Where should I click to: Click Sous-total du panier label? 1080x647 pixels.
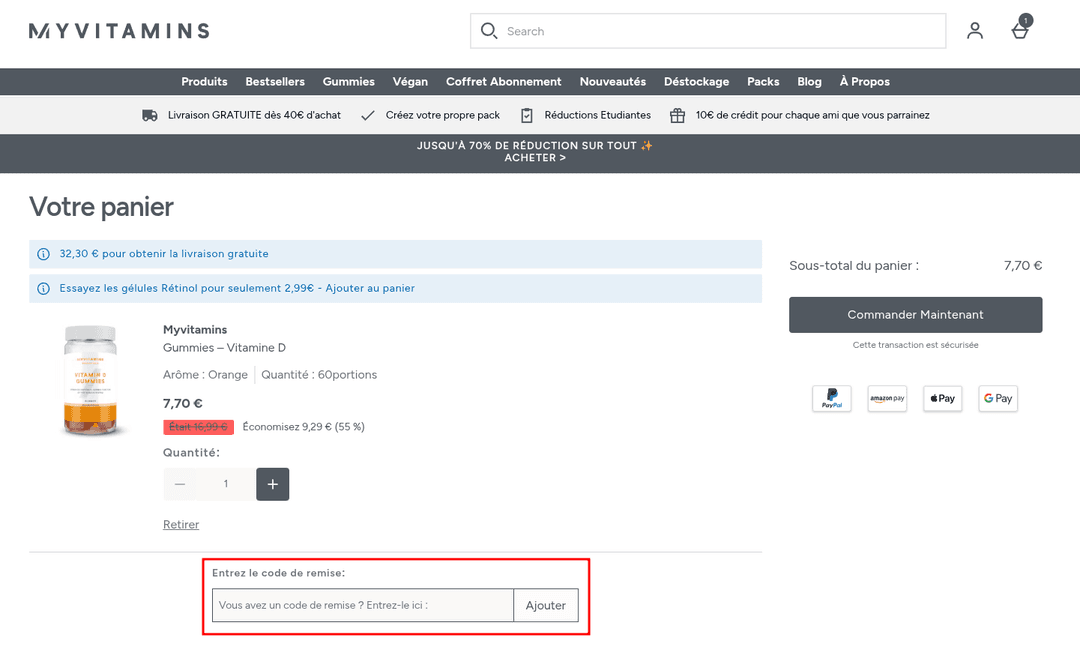click(x=854, y=266)
